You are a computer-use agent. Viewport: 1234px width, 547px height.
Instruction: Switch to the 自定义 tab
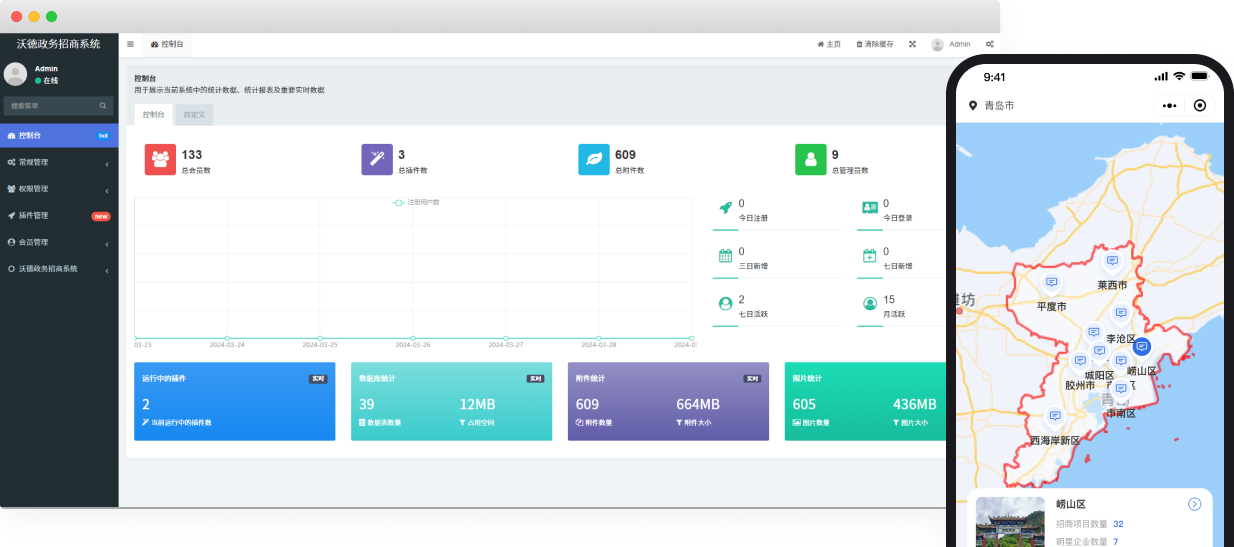[194, 115]
